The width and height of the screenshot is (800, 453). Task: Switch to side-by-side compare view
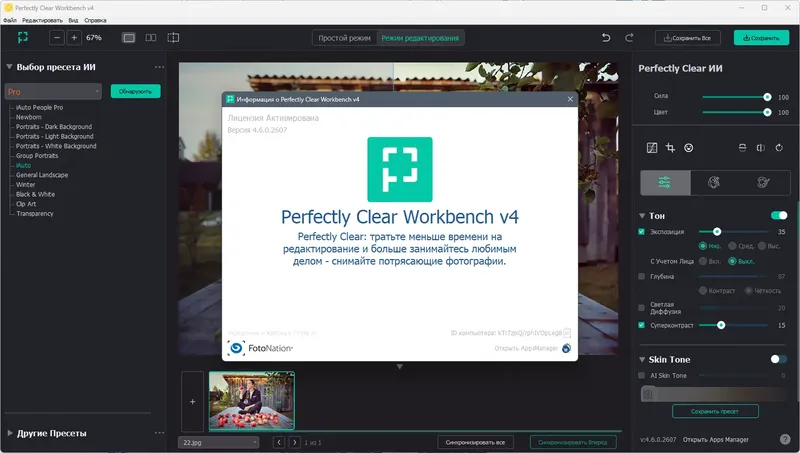(151, 38)
